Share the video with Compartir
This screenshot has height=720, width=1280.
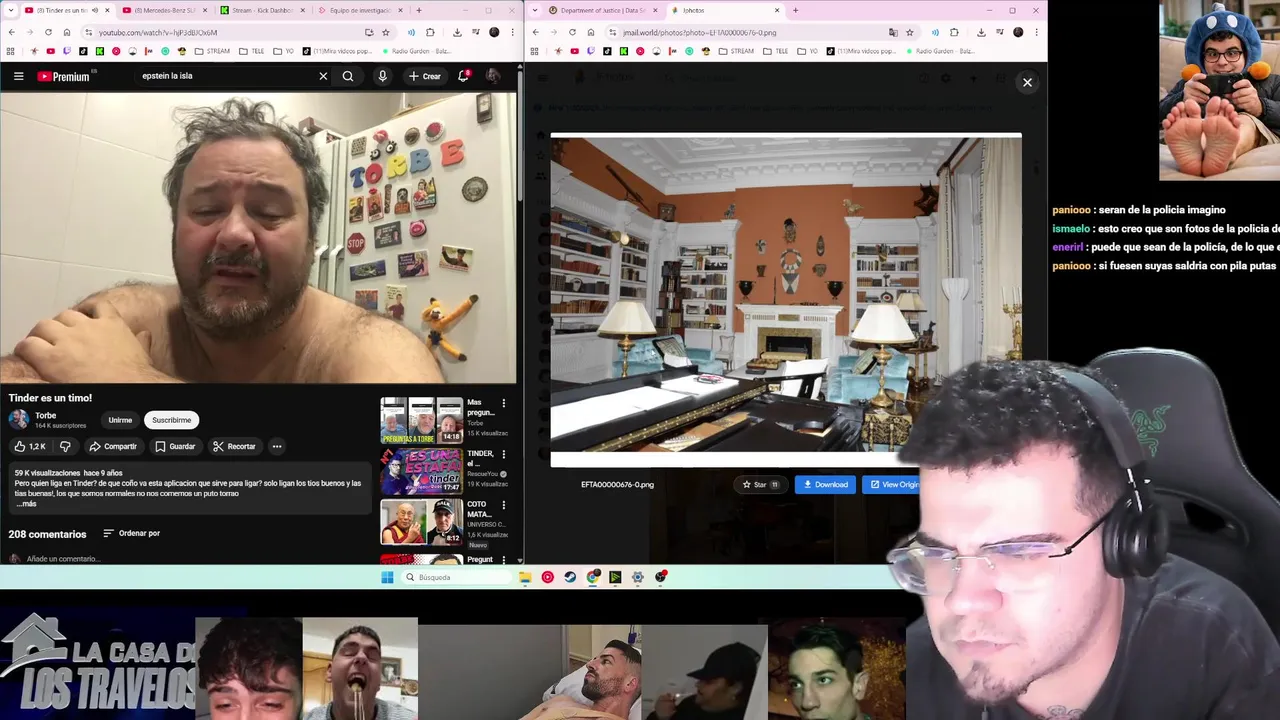pos(113,446)
